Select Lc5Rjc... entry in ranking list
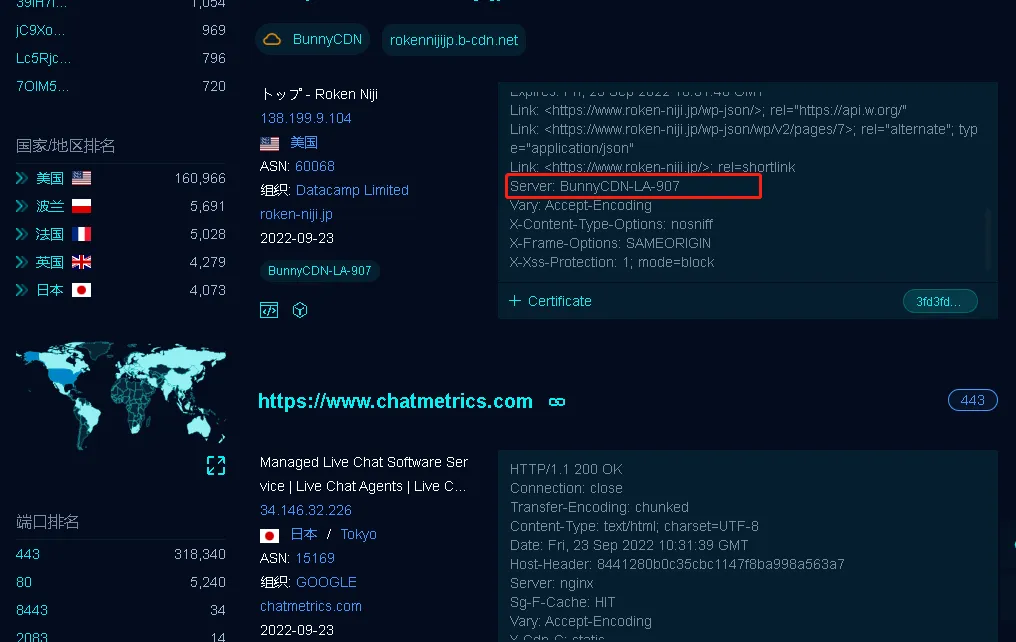Screen dimensions: 1016x642 [43, 58]
